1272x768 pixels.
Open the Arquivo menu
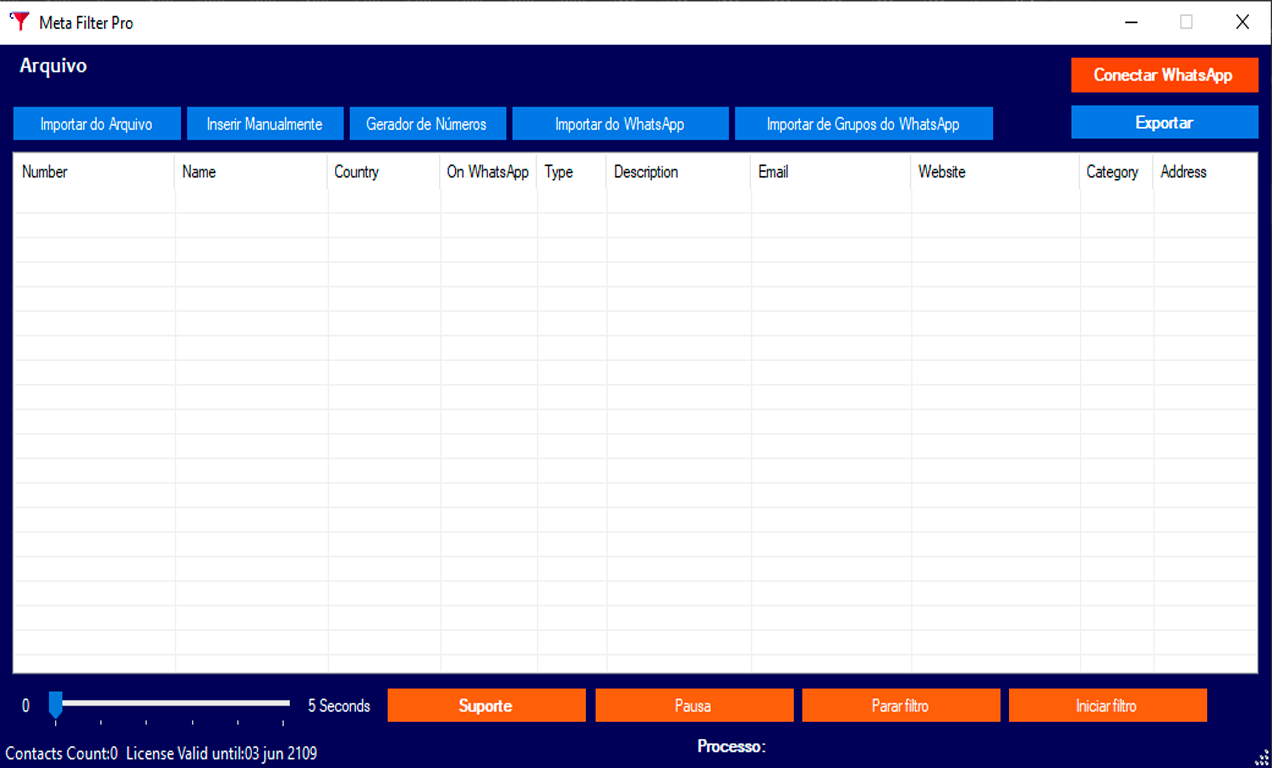click(53, 66)
